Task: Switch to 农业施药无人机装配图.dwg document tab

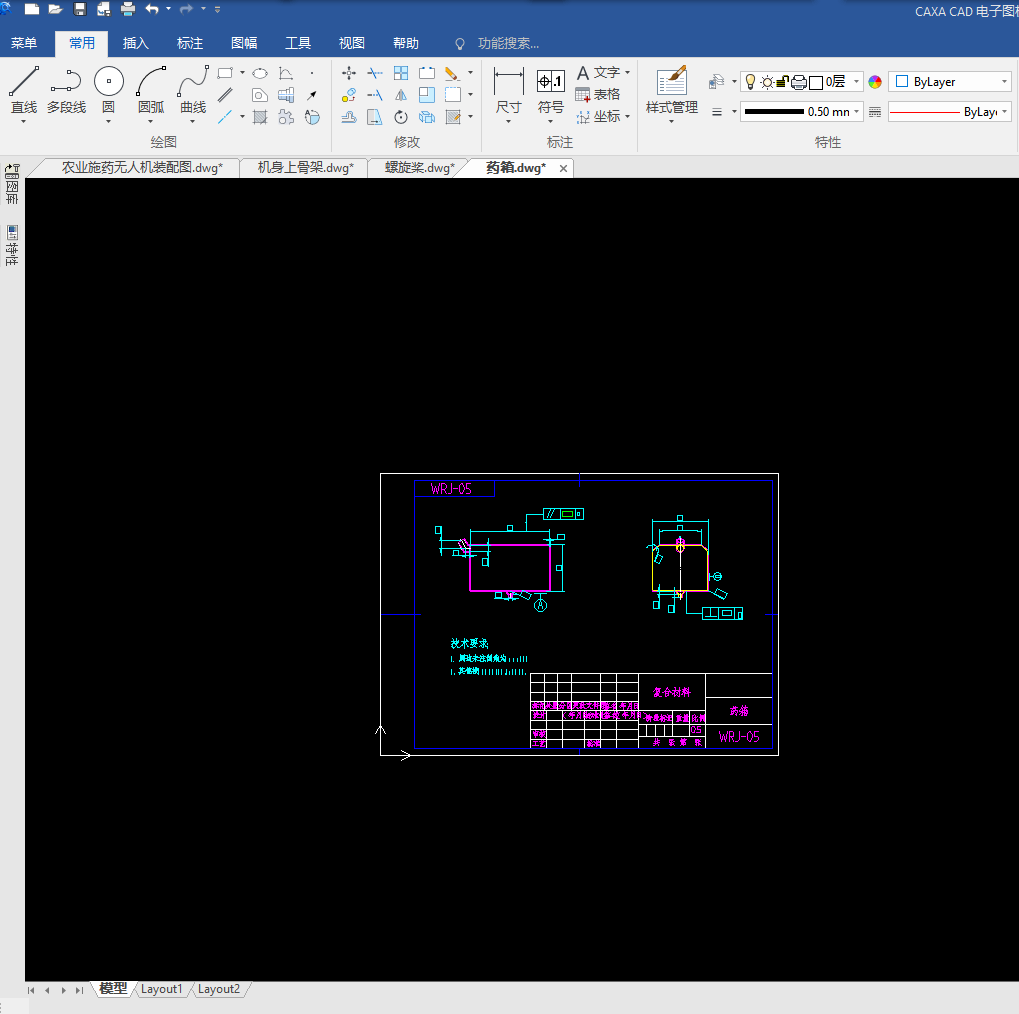Action: [x=142, y=168]
